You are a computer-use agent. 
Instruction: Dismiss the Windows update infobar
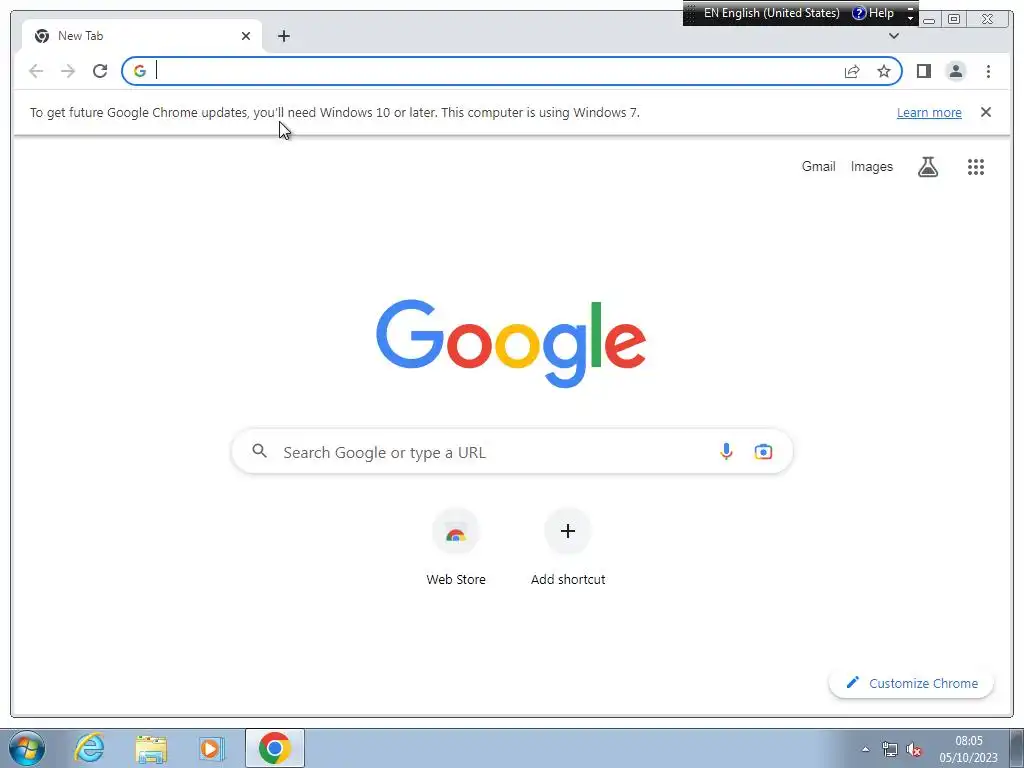(985, 112)
